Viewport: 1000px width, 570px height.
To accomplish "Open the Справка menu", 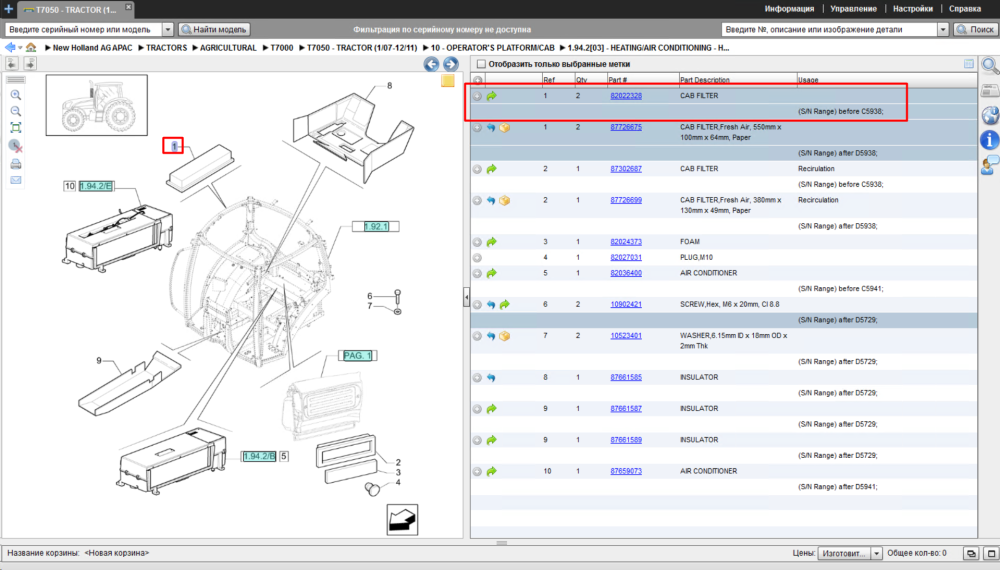I will coord(964,9).
